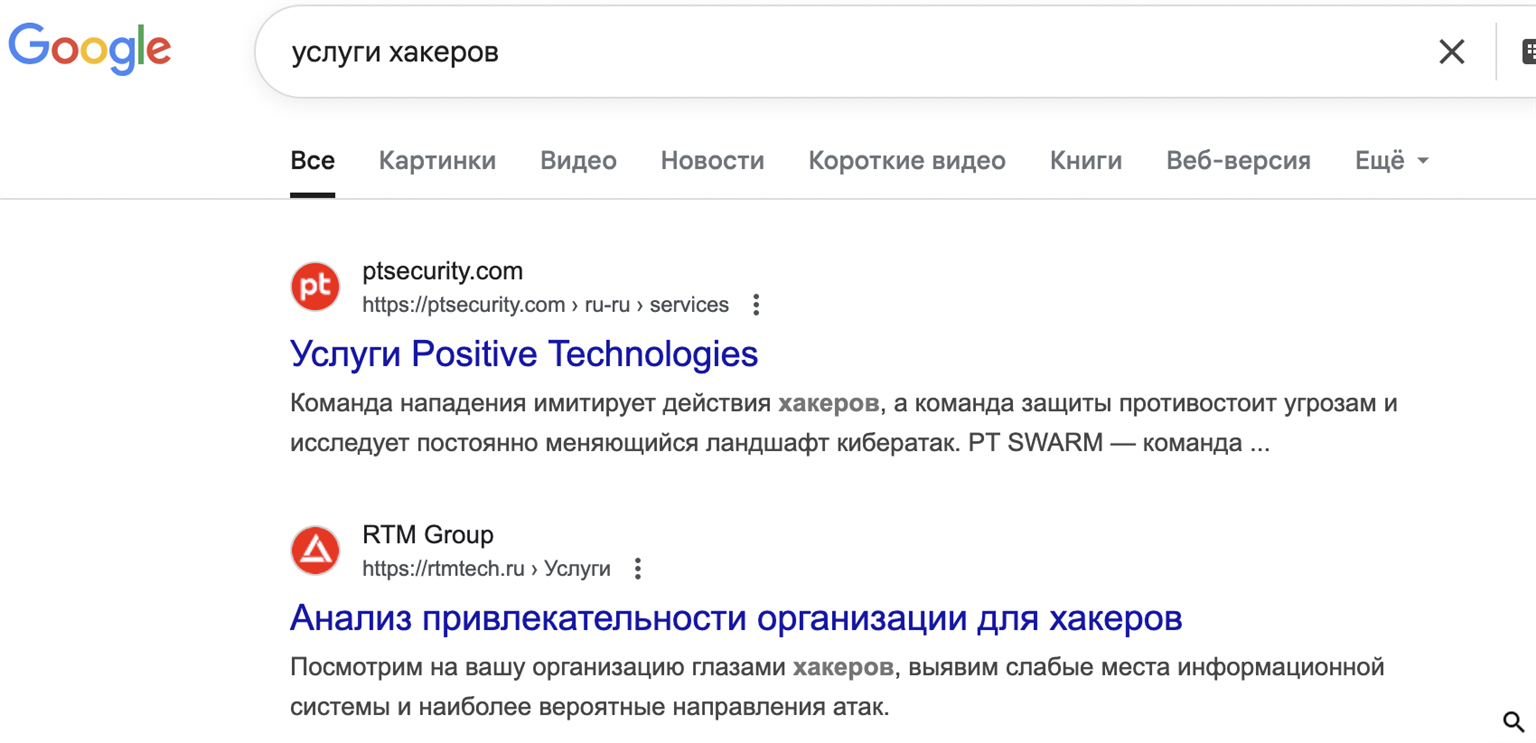The height and width of the screenshot is (743, 1536).
Task: Select the 'Все' tab
Action: [312, 161]
